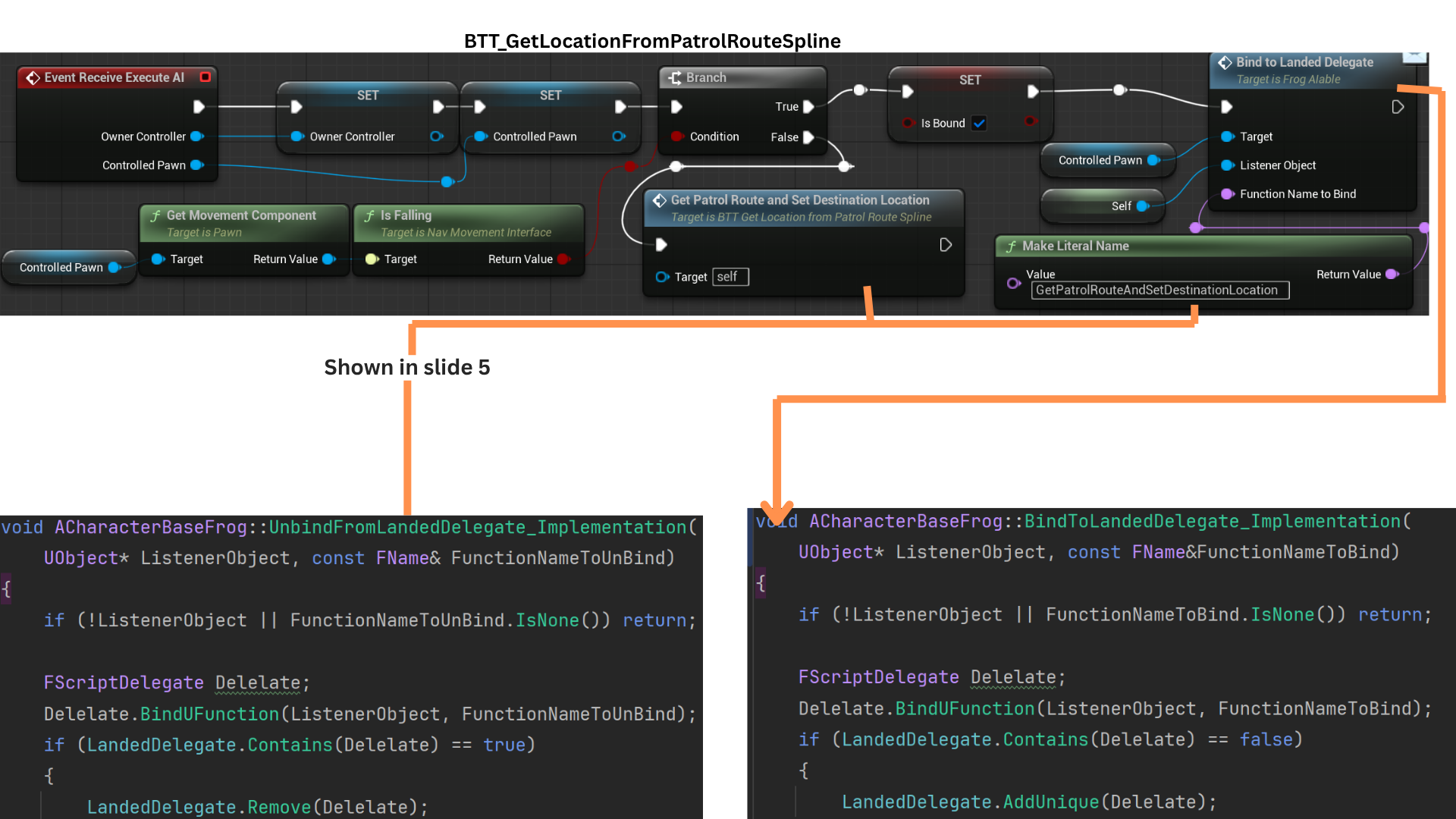
Task: Click the Function Name to Bind purple pin
Action: point(1227,194)
